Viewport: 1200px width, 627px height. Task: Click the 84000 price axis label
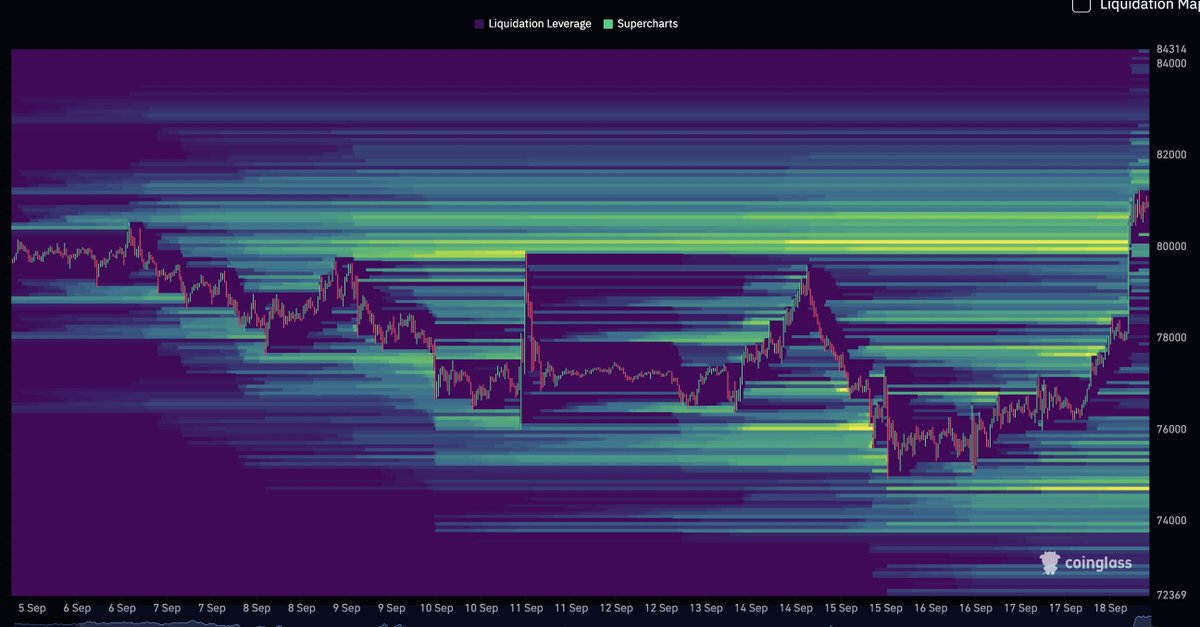coord(1171,64)
